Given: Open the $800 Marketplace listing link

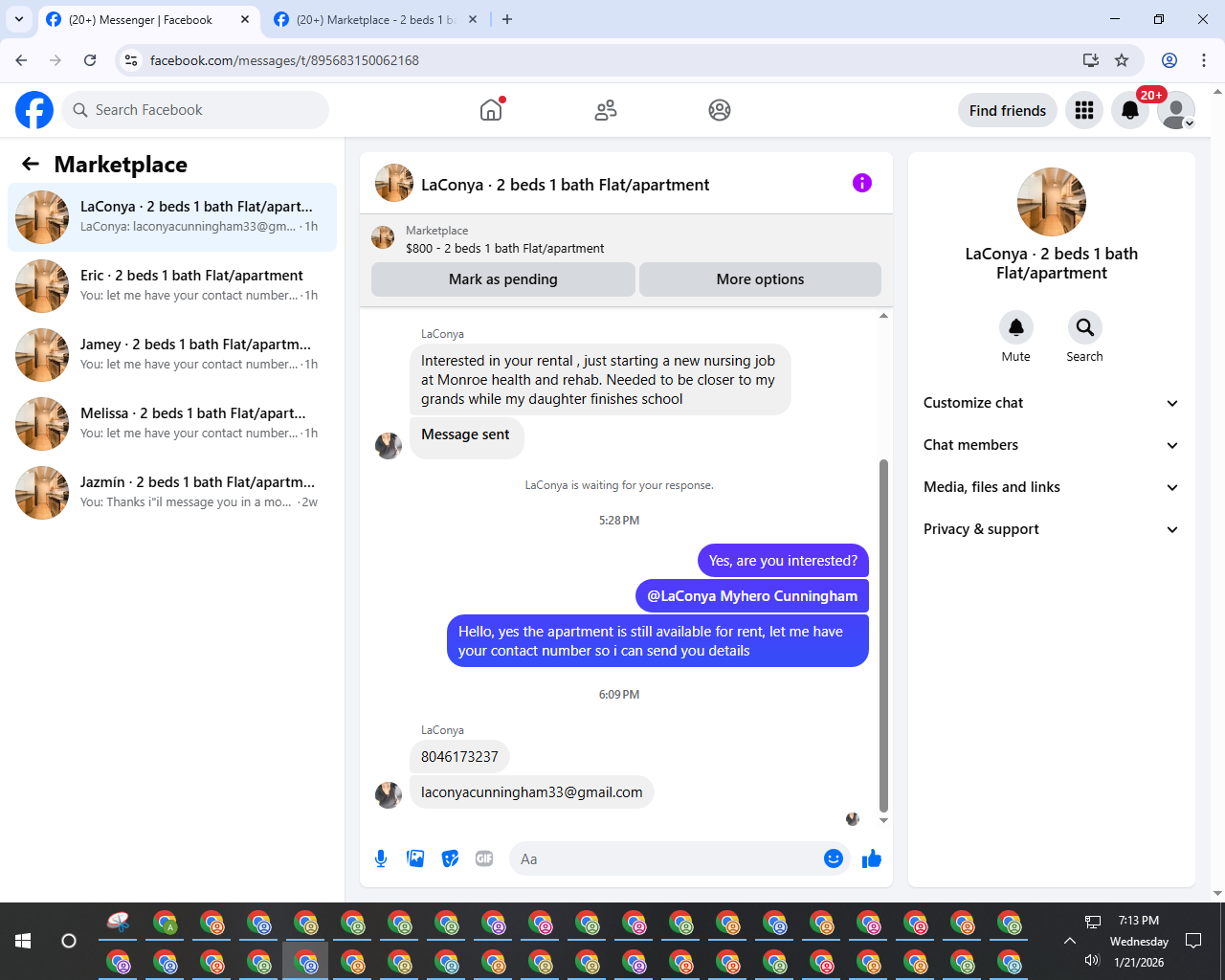Looking at the screenshot, I should 504,248.
